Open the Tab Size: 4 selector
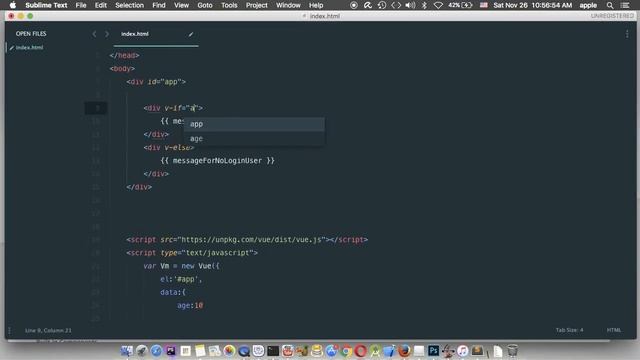Image resolution: width=640 pixels, height=360 pixels. coord(569,330)
